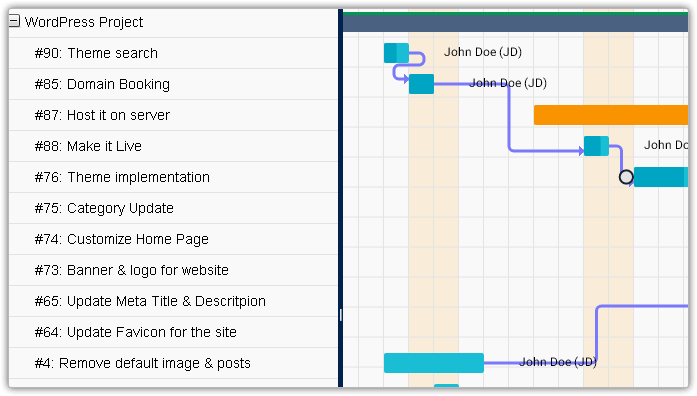Click the orange Host it on server bar
This screenshot has height=396, width=697.
(x=611, y=115)
